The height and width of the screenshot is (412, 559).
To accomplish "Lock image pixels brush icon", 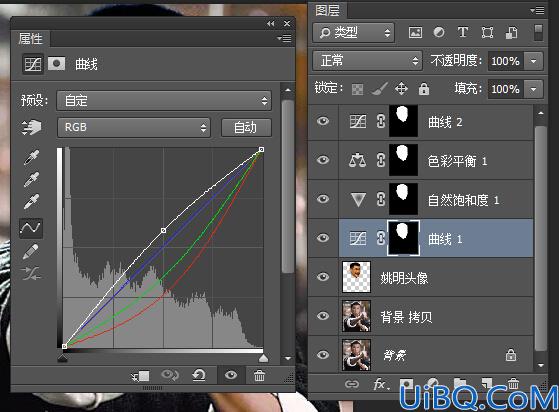I will tap(379, 89).
